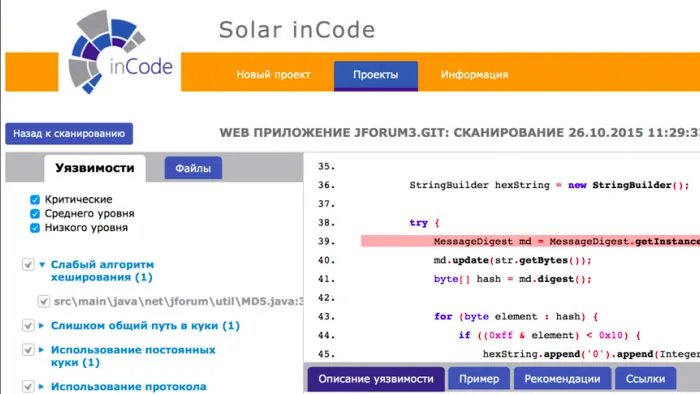Screen dimensions: 700x394
Task: Expand the Использование постоянных куки arrow
Action: tap(42, 350)
